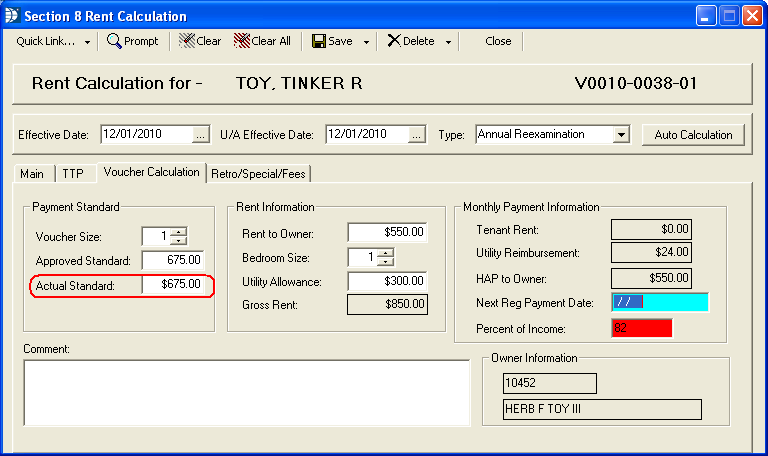
Task: Click the Section 8 app title icon
Action: click(12, 16)
